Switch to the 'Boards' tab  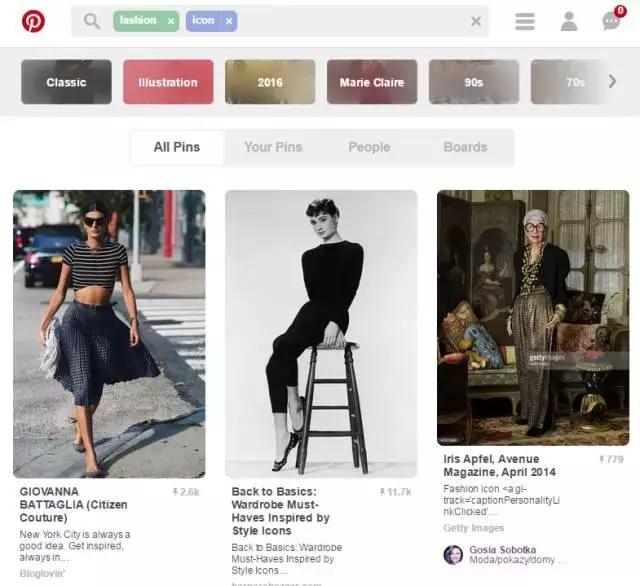click(465, 147)
